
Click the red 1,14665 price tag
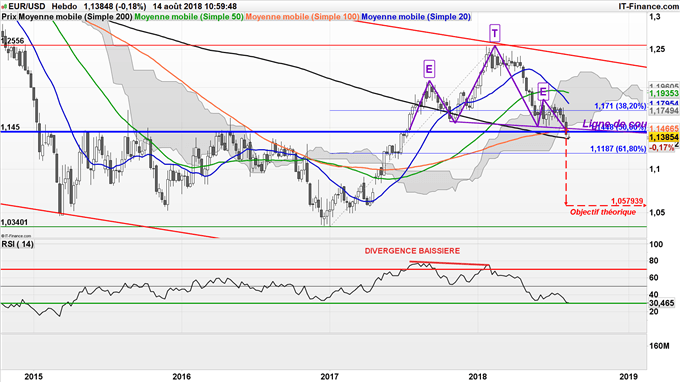coord(664,129)
